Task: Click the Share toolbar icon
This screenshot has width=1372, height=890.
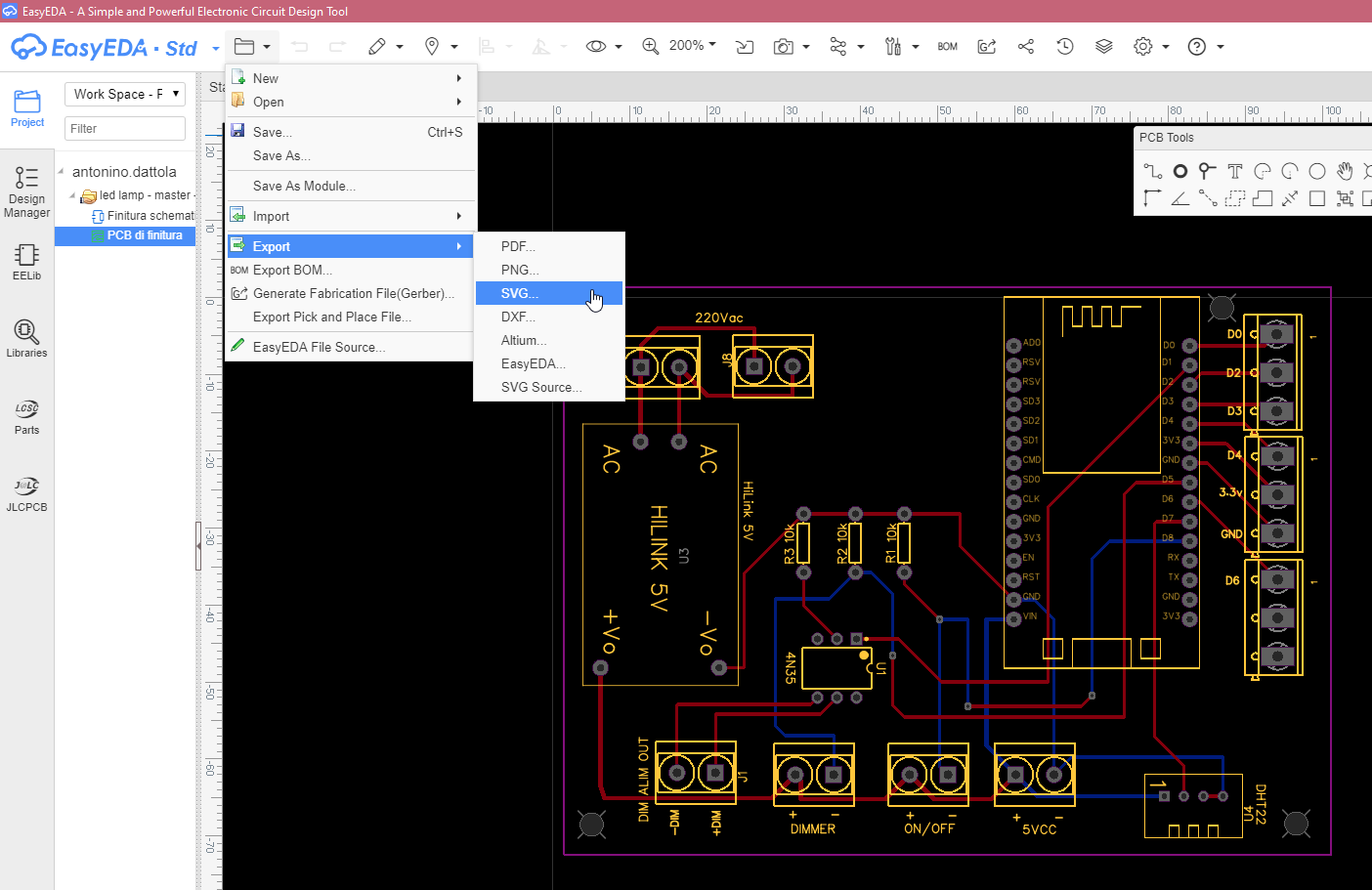Action: tap(1026, 46)
